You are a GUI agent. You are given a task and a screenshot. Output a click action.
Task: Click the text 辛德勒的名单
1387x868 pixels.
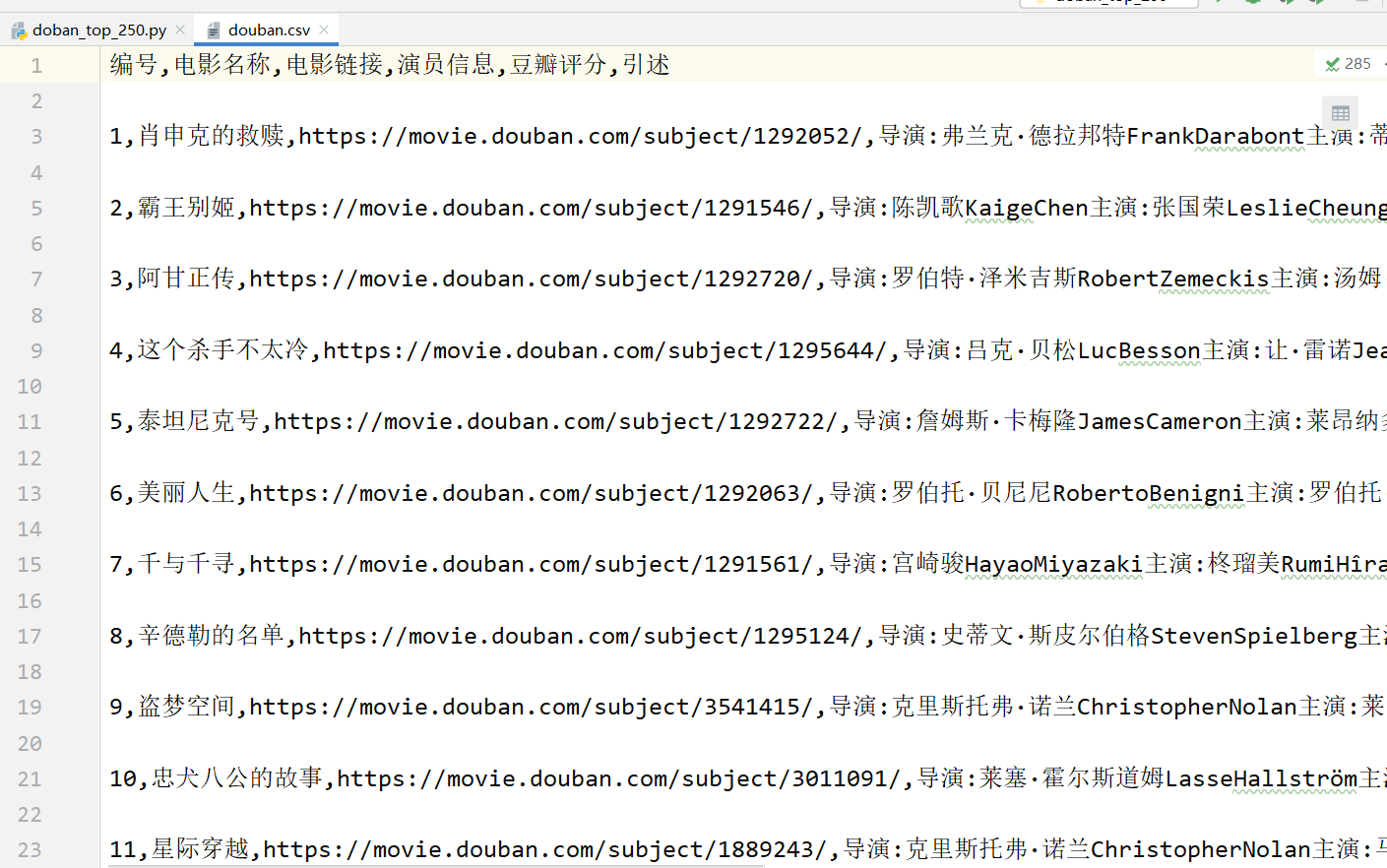[211, 636]
